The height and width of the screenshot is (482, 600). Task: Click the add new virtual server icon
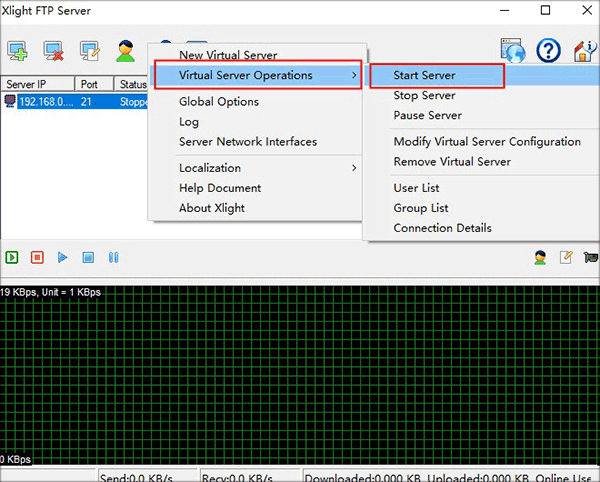coord(17,51)
